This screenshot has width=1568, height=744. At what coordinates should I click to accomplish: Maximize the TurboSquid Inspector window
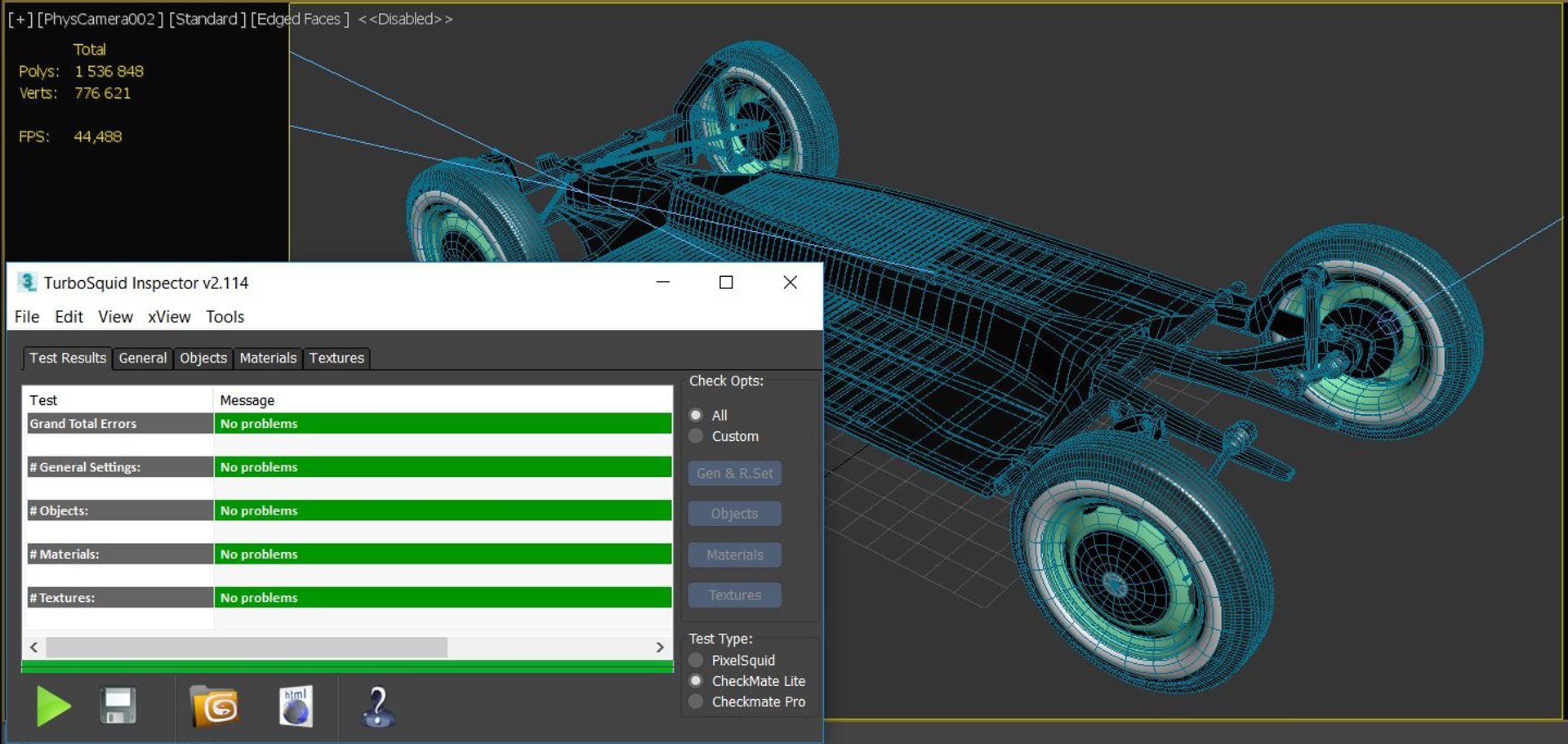pyautogui.click(x=726, y=282)
